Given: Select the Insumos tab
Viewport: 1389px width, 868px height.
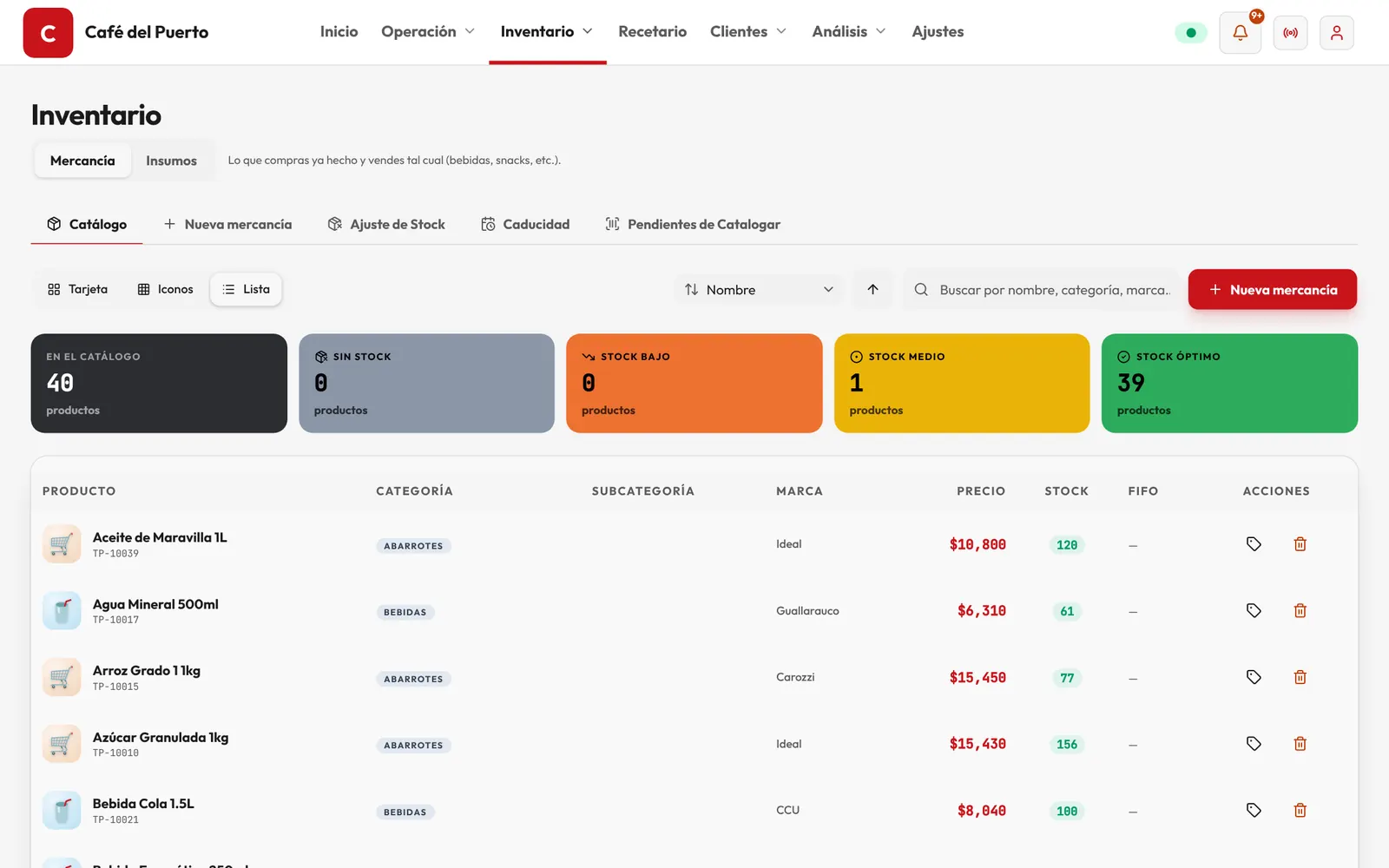Looking at the screenshot, I should click(x=171, y=161).
